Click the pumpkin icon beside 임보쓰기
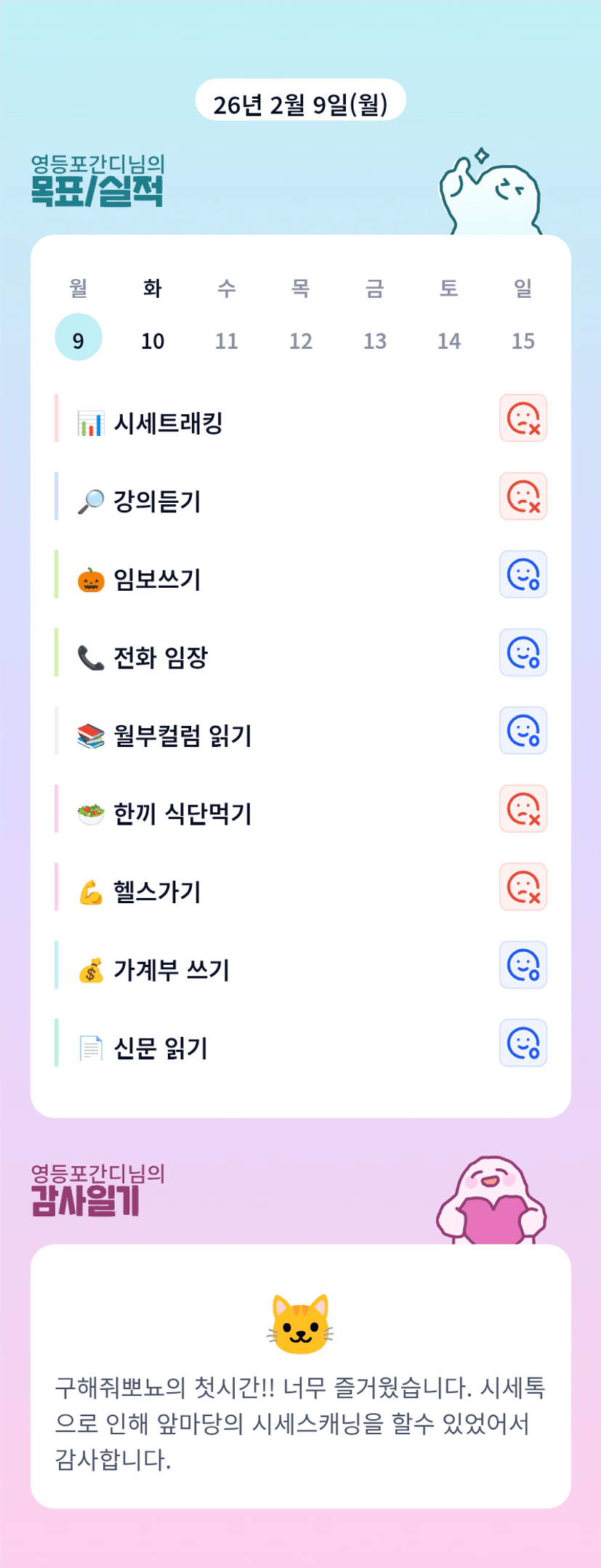Image resolution: width=601 pixels, height=1568 pixels. click(x=91, y=580)
